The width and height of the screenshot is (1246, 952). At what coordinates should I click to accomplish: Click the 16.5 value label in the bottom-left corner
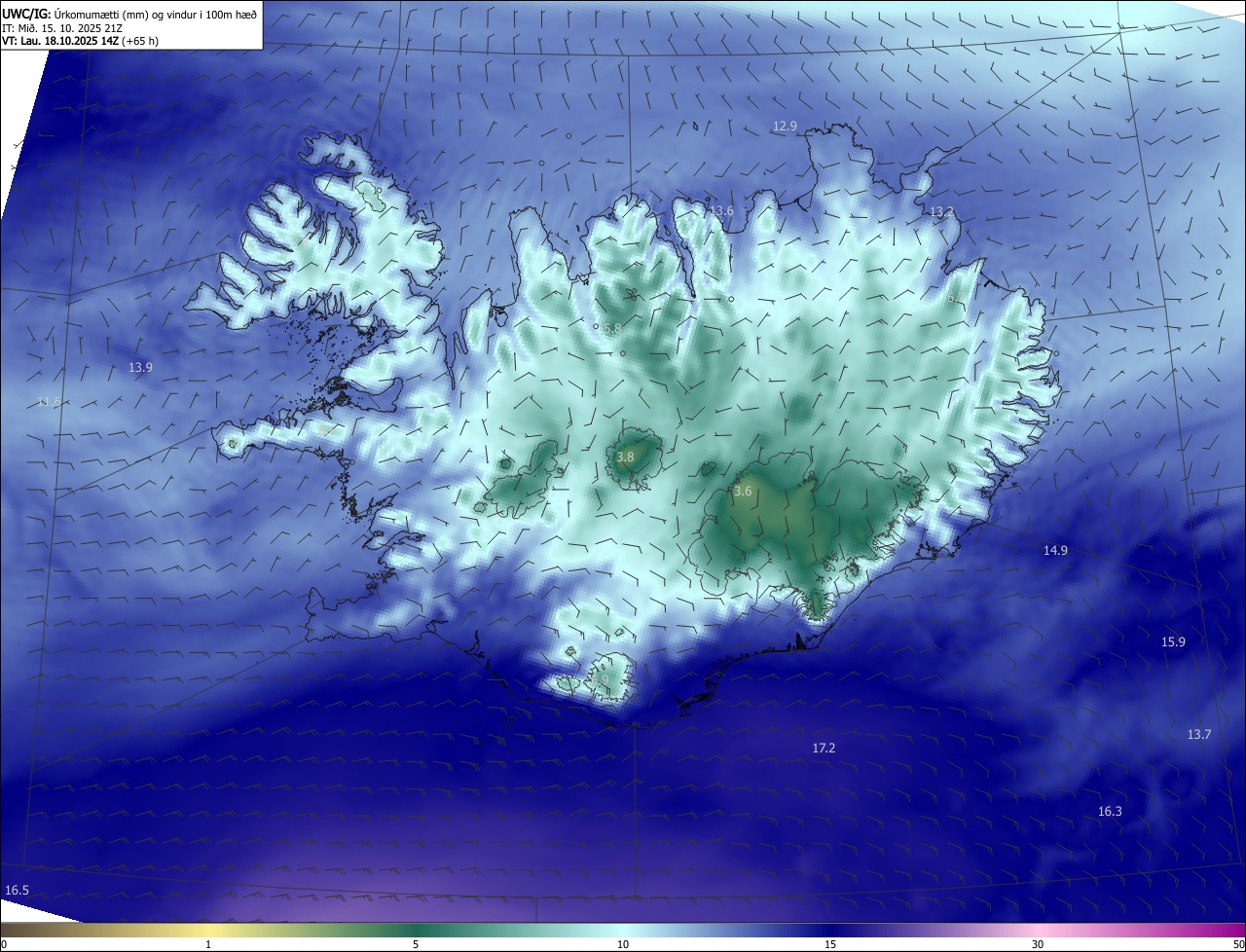(17, 891)
